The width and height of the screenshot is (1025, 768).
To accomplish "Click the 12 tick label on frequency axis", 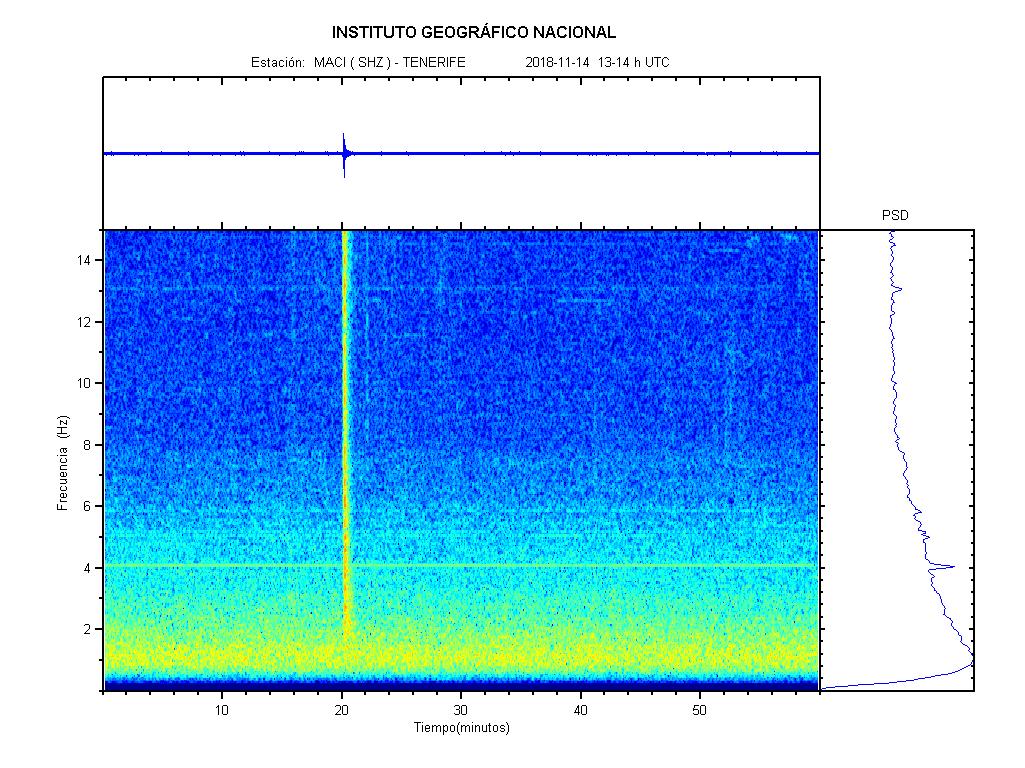I will click(x=86, y=322).
